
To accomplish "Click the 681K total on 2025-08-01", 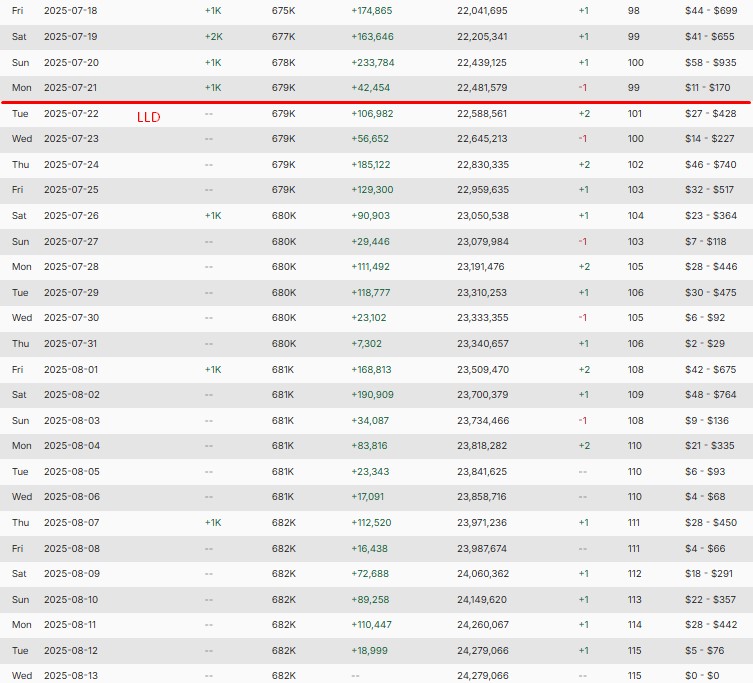I will pyautogui.click(x=282, y=369).
